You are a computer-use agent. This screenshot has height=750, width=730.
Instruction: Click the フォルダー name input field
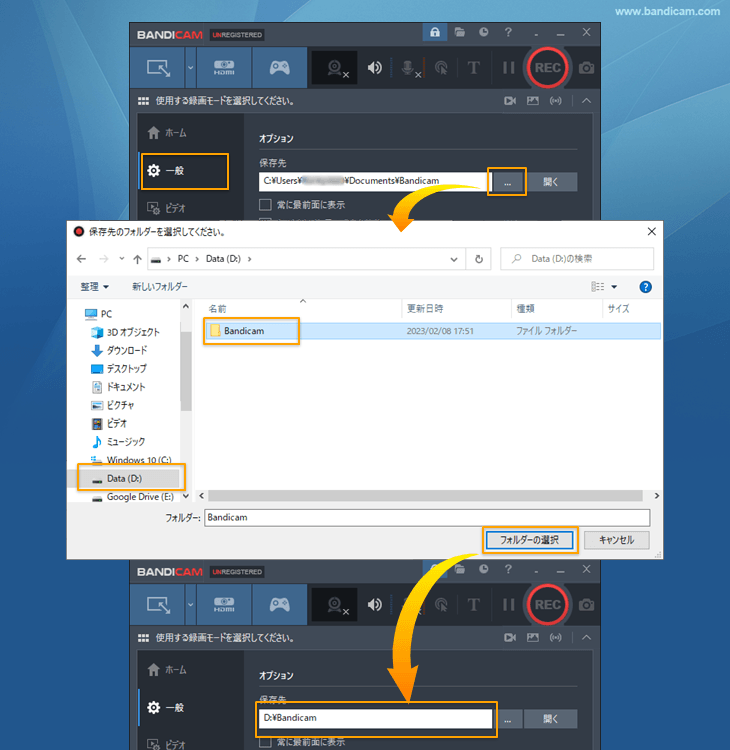(x=427, y=518)
